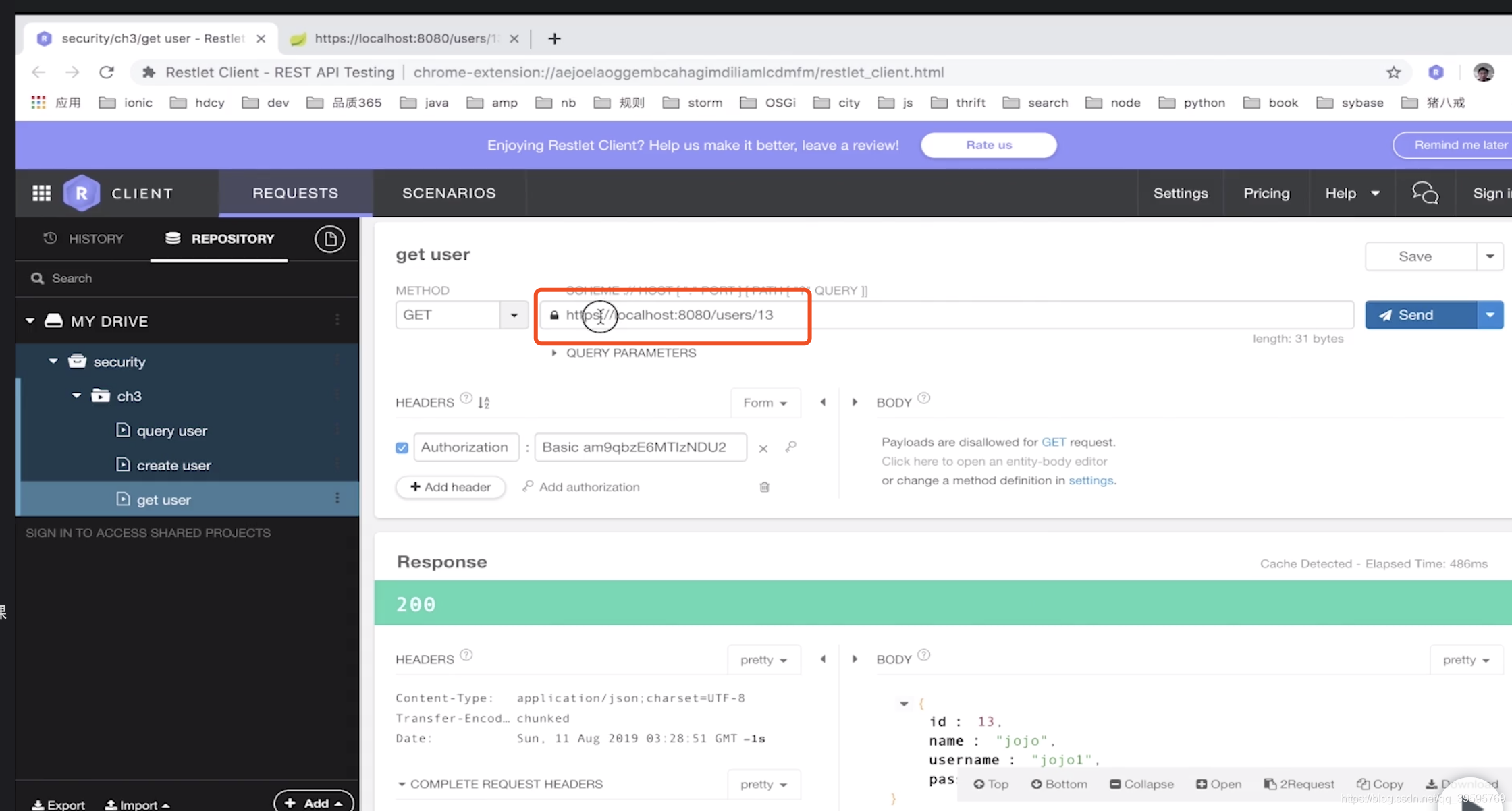The width and height of the screenshot is (1512, 811).
Task: Click the request BODY help icon
Action: tap(924, 398)
